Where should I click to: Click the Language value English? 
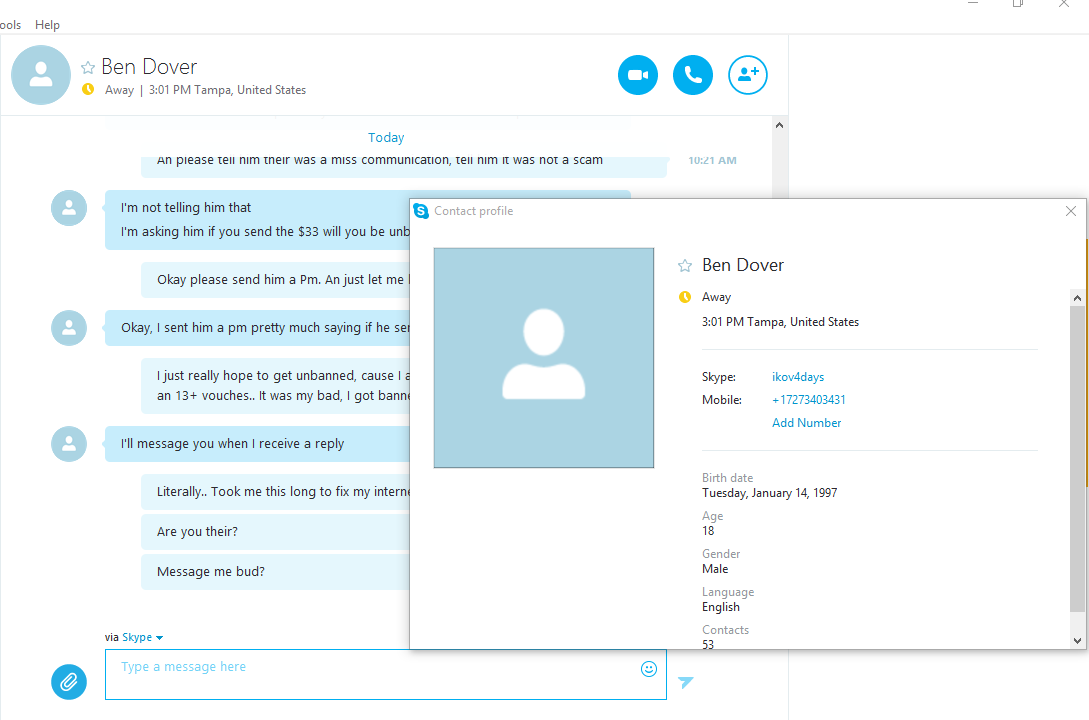(721, 607)
